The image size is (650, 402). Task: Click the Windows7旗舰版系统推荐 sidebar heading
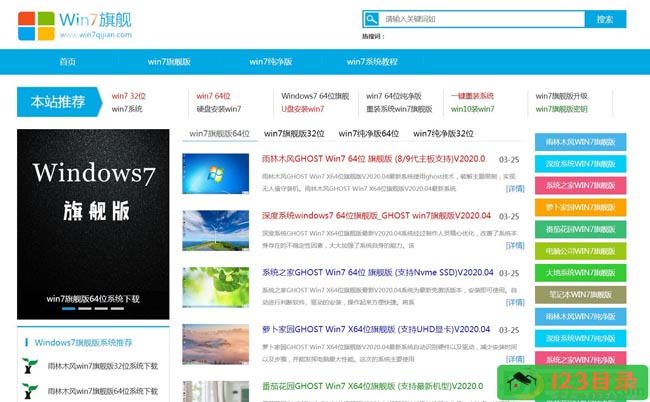click(83, 343)
